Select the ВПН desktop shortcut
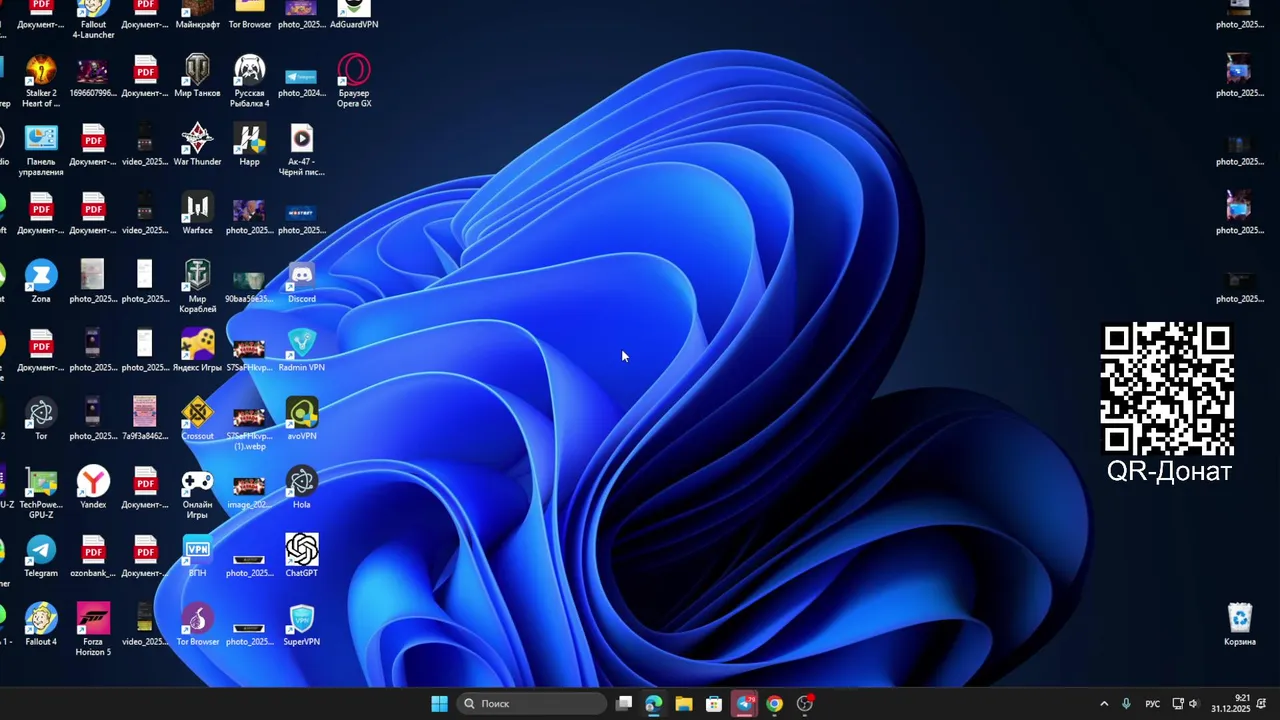Screen dimensions: 1280x720 pyautogui.click(x=197, y=556)
